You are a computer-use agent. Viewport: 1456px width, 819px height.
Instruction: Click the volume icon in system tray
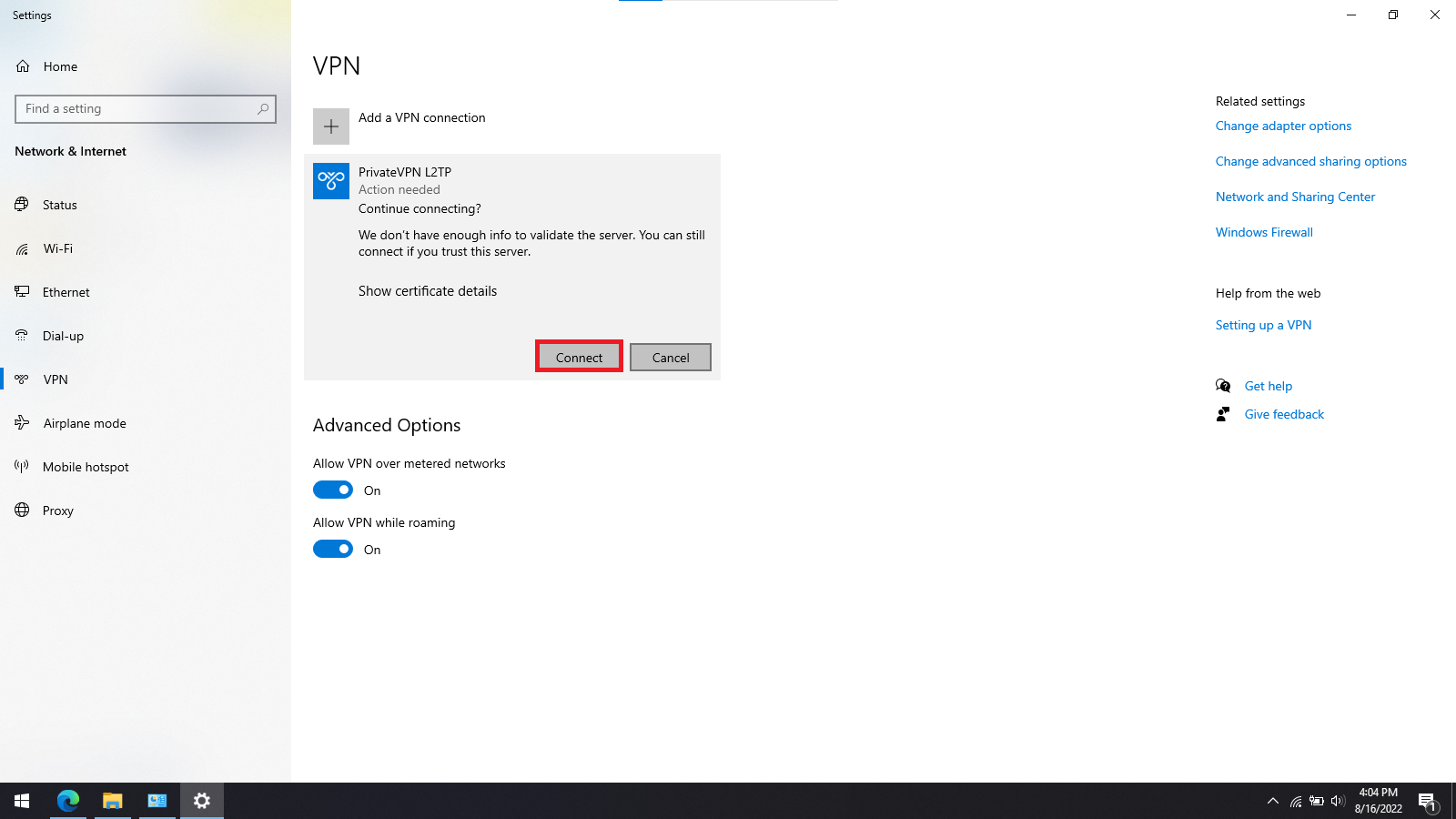[1337, 801]
